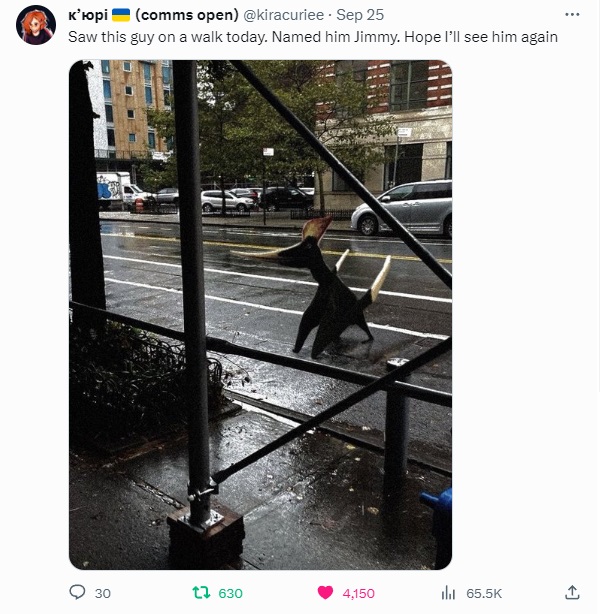The width and height of the screenshot is (601, 614).
Task: Open the view analytics bar chart icon
Action: click(x=448, y=593)
